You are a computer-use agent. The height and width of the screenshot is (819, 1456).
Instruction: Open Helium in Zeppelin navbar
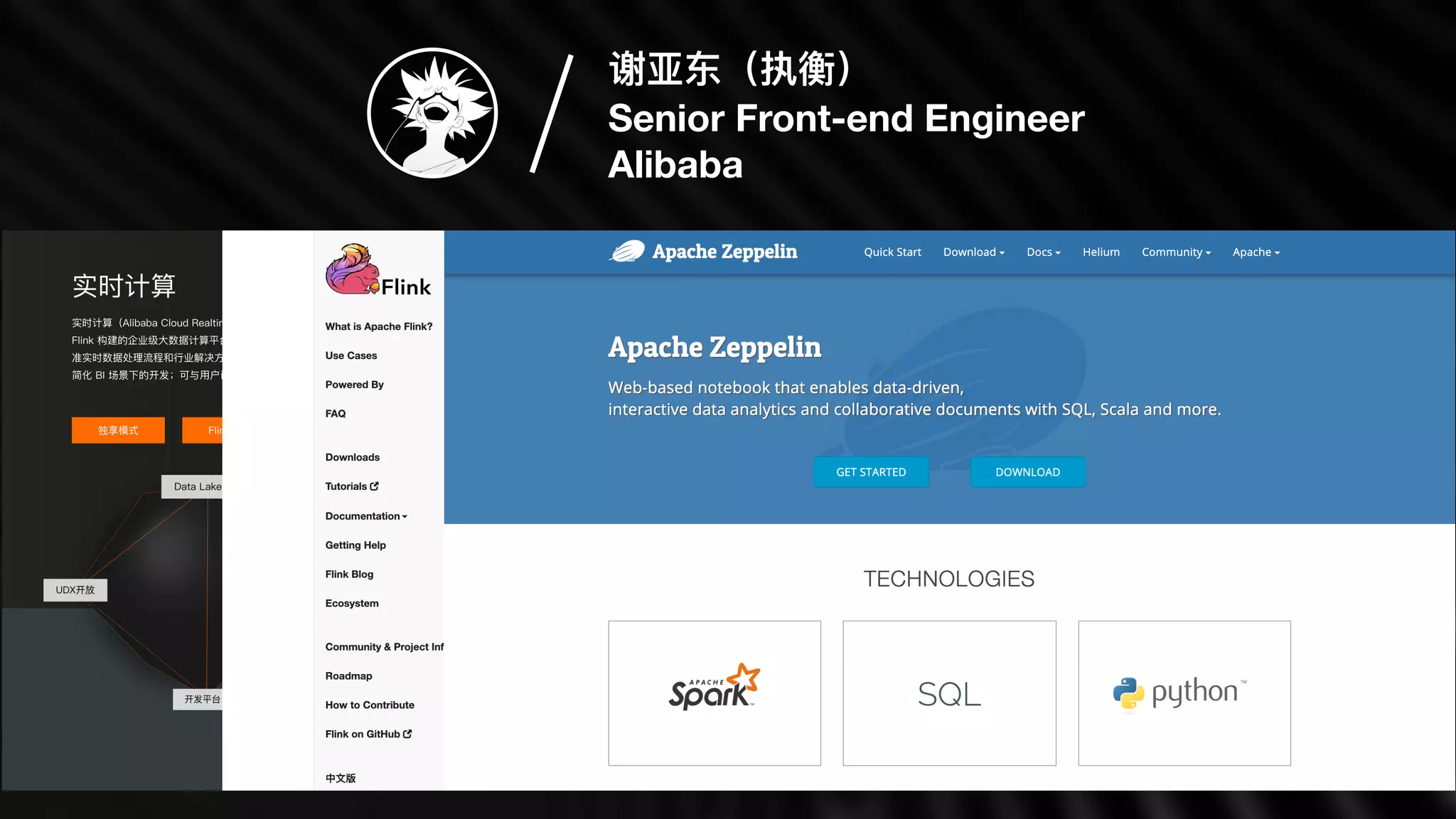[x=1101, y=252]
